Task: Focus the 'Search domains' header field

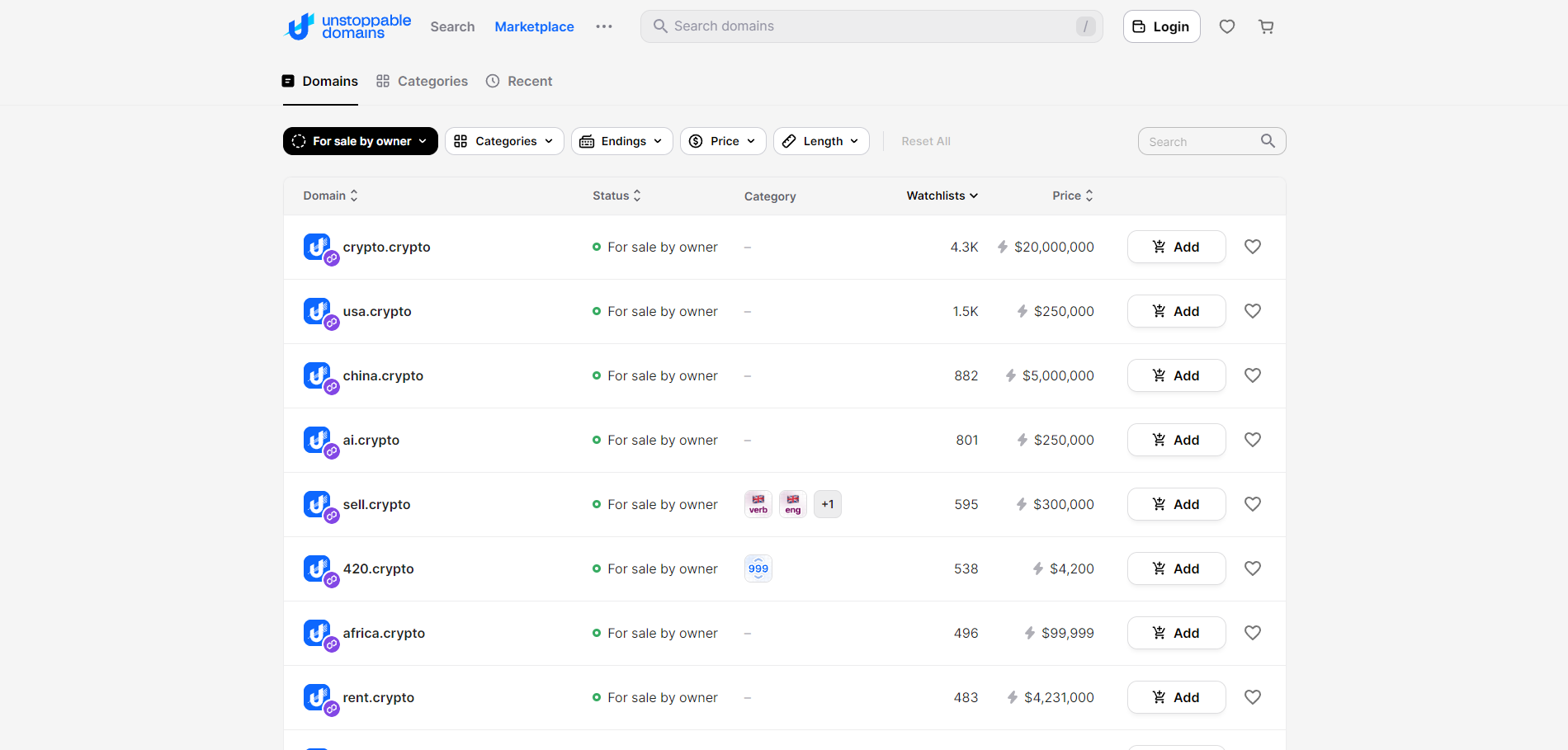Action: tap(871, 26)
